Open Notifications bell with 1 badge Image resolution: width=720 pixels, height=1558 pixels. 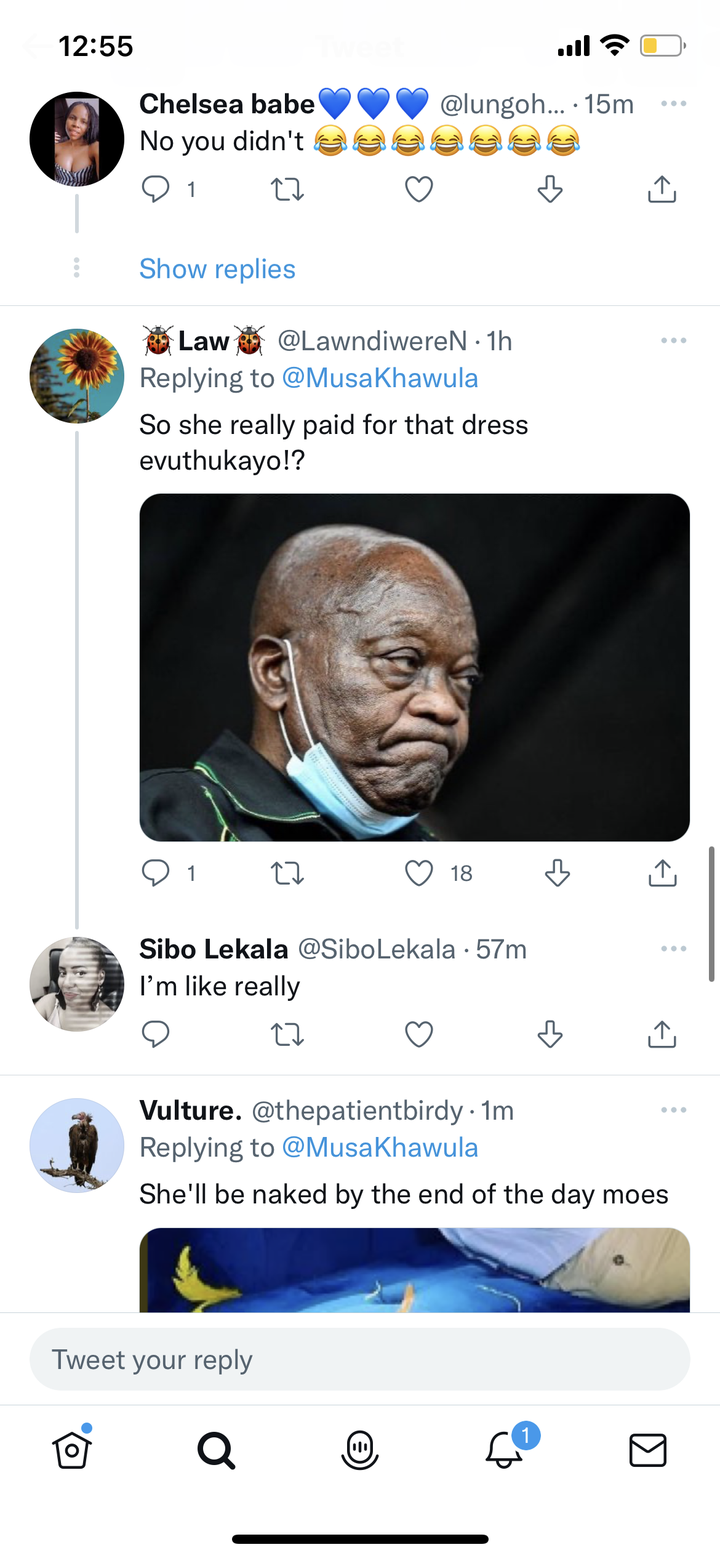pyautogui.click(x=505, y=1449)
